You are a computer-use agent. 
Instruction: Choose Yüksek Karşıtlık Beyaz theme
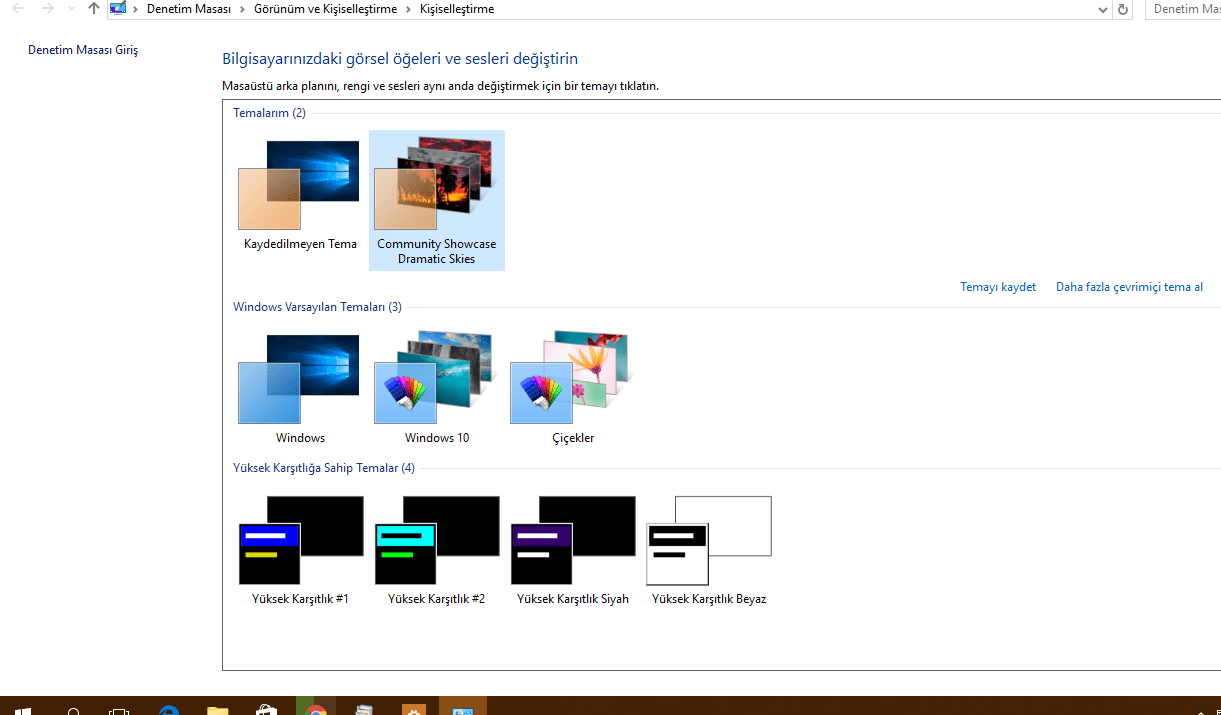tap(709, 551)
